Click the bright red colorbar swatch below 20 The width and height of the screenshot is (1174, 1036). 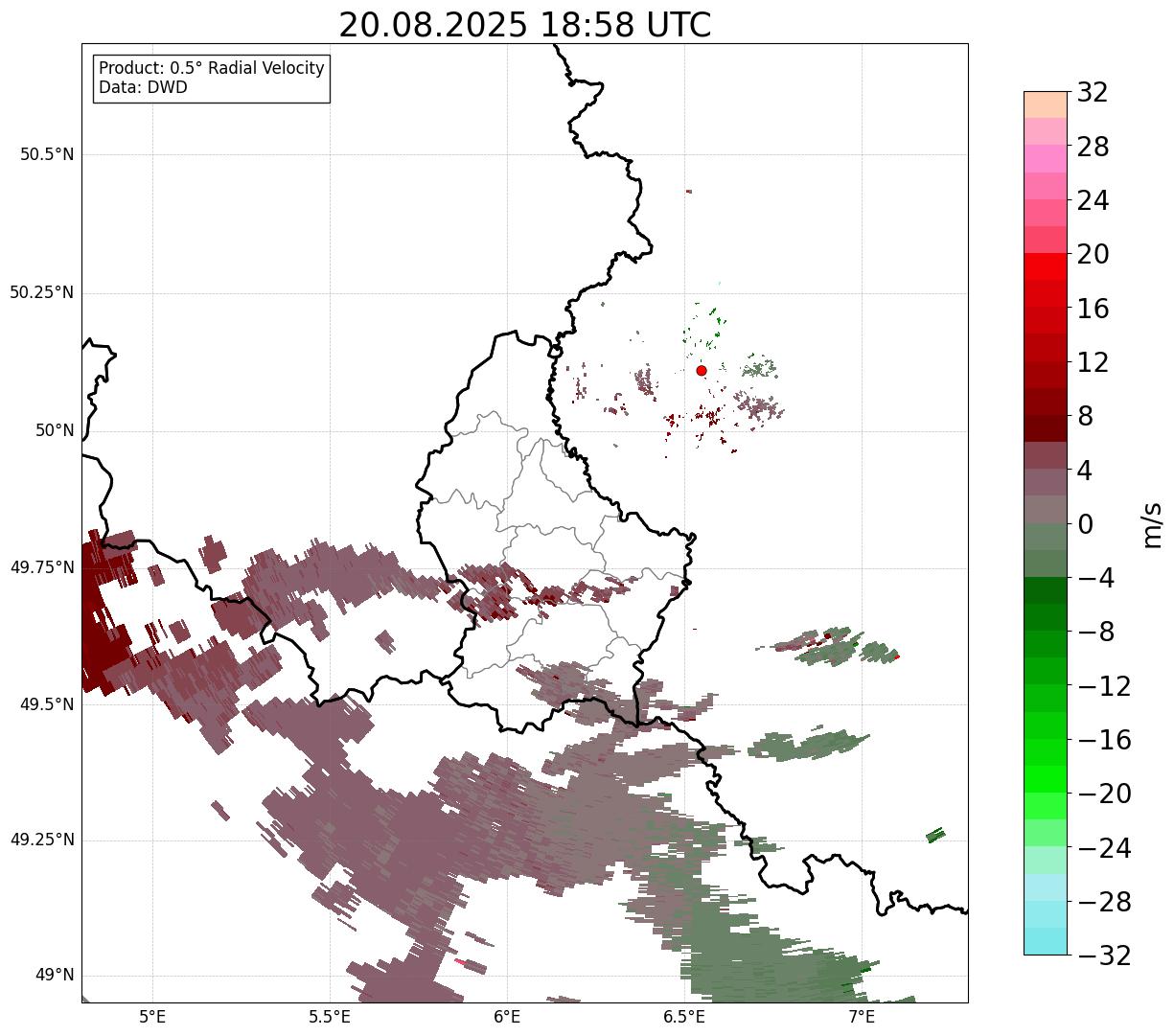click(1046, 266)
